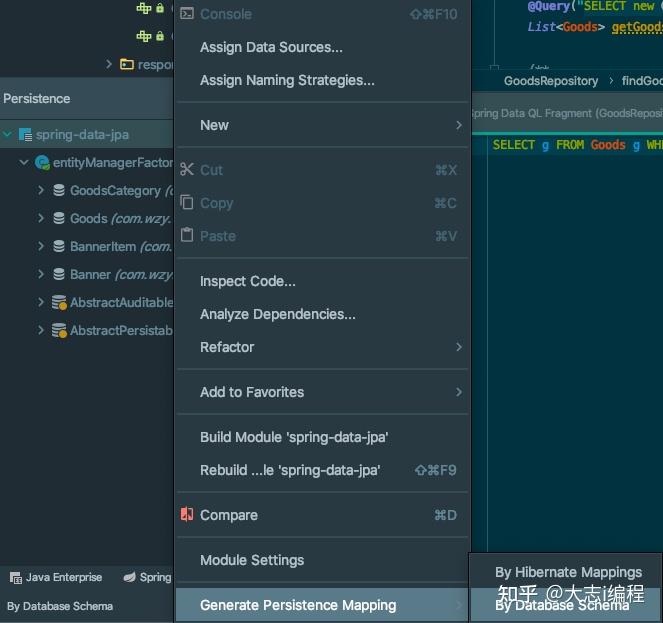Click the GoodsCategory entity icon
The image size is (663, 623).
59,190
